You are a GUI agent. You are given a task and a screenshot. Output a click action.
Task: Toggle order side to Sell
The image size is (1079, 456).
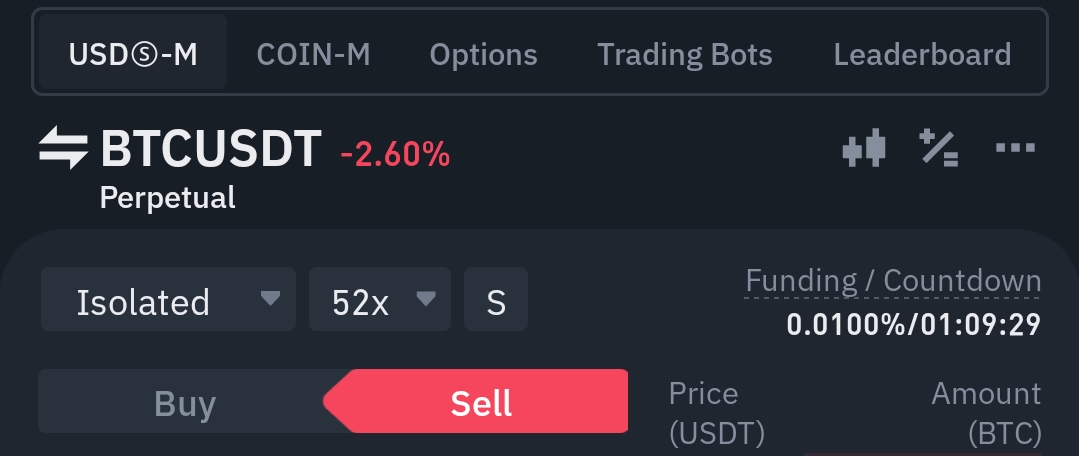pos(481,402)
